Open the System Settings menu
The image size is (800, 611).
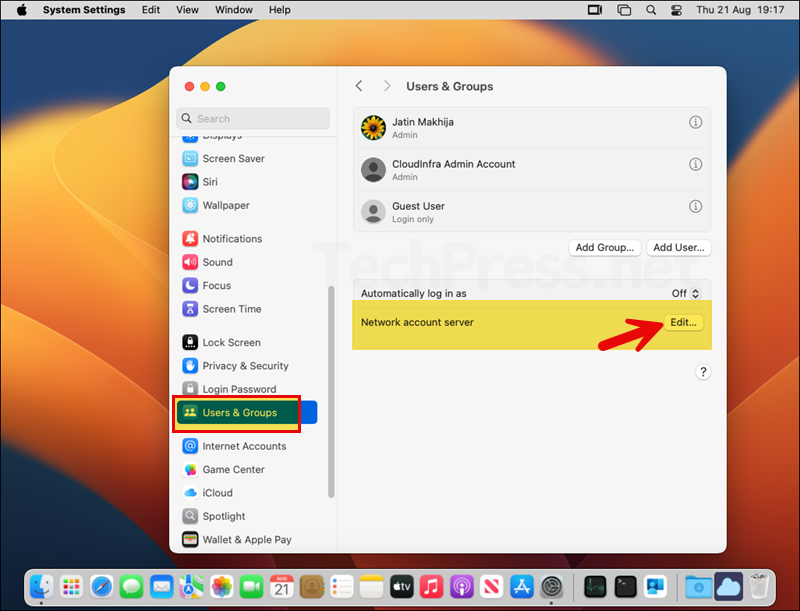click(x=84, y=10)
